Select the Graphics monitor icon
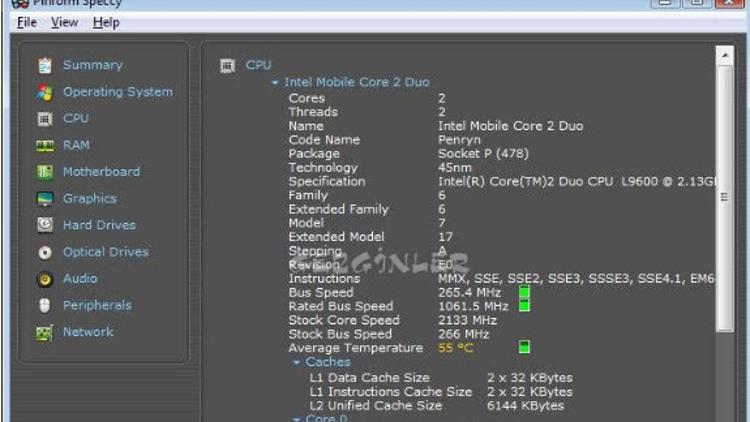 [x=45, y=199]
